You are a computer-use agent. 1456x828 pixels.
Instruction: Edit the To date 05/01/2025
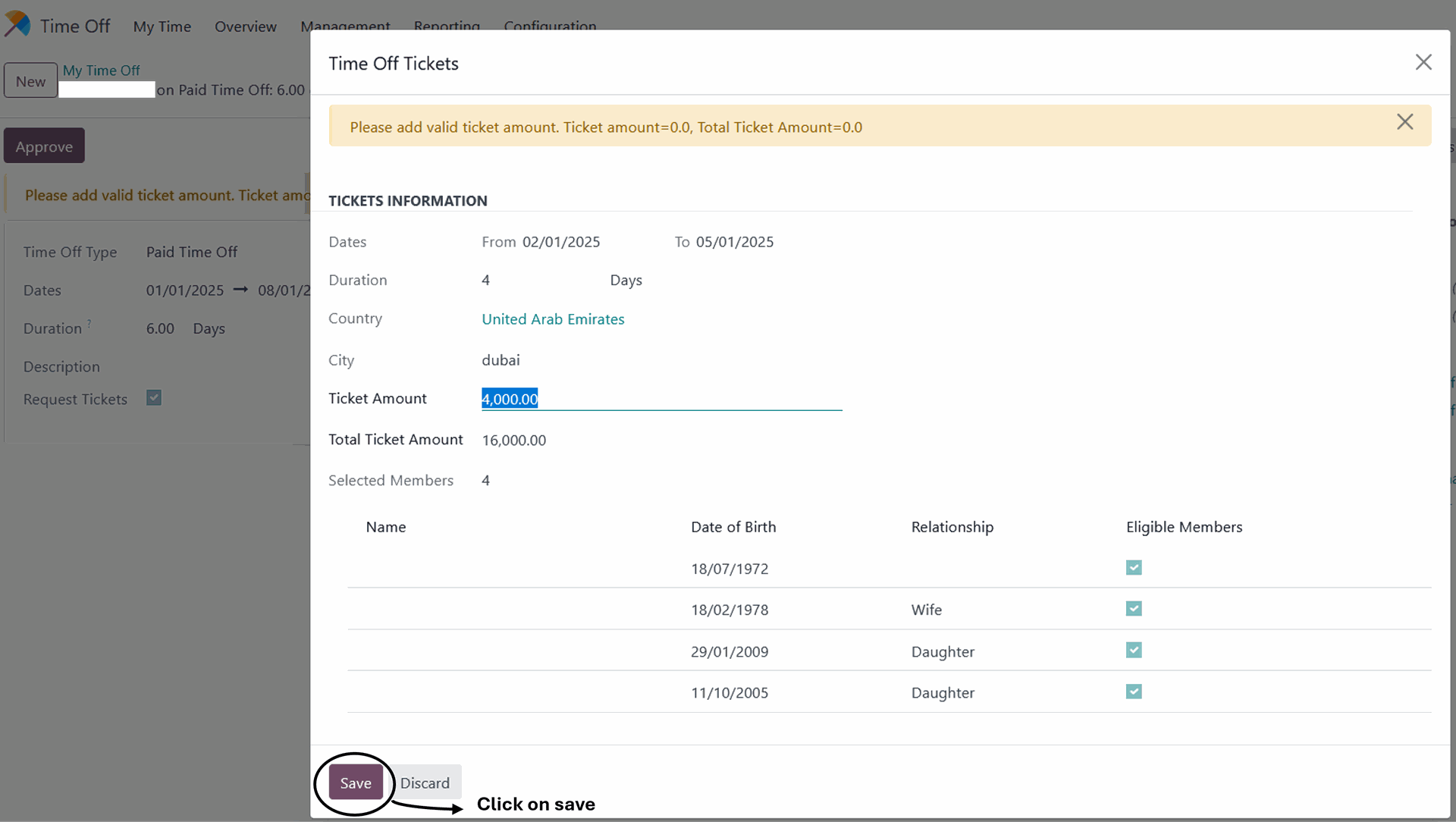click(734, 242)
